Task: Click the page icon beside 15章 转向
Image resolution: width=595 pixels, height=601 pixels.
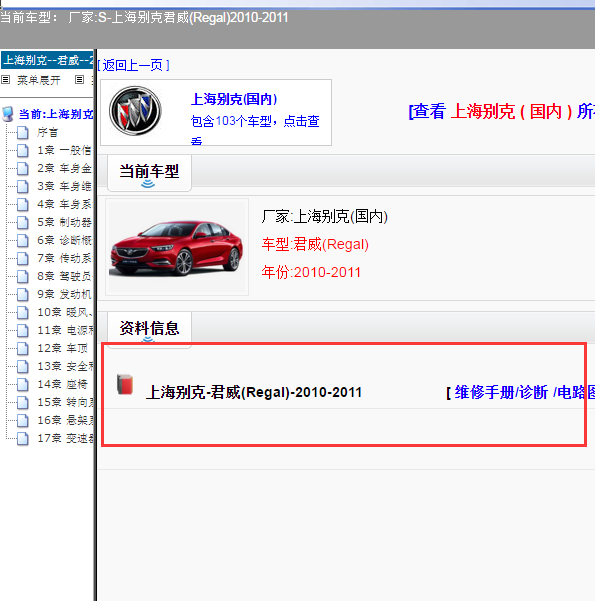Action: [x=23, y=403]
